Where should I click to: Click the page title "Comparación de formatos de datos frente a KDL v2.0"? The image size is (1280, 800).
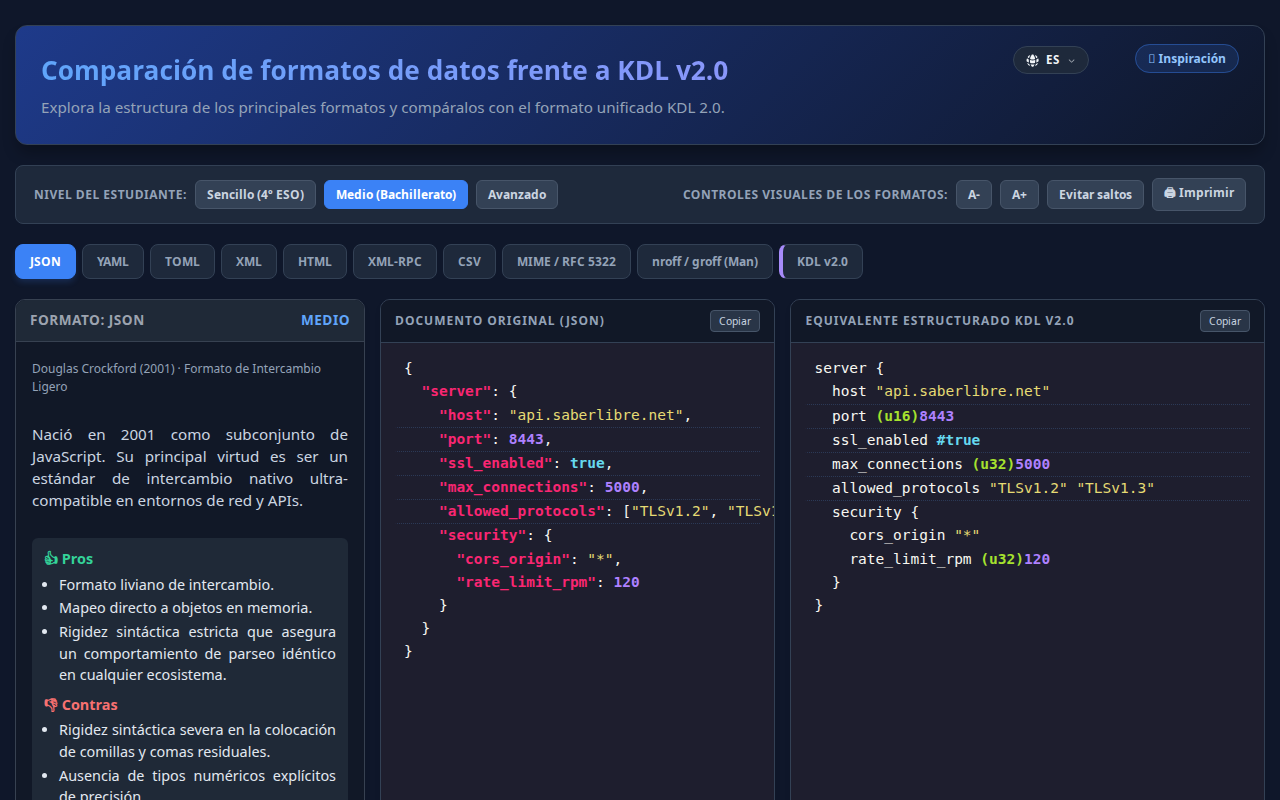click(385, 71)
